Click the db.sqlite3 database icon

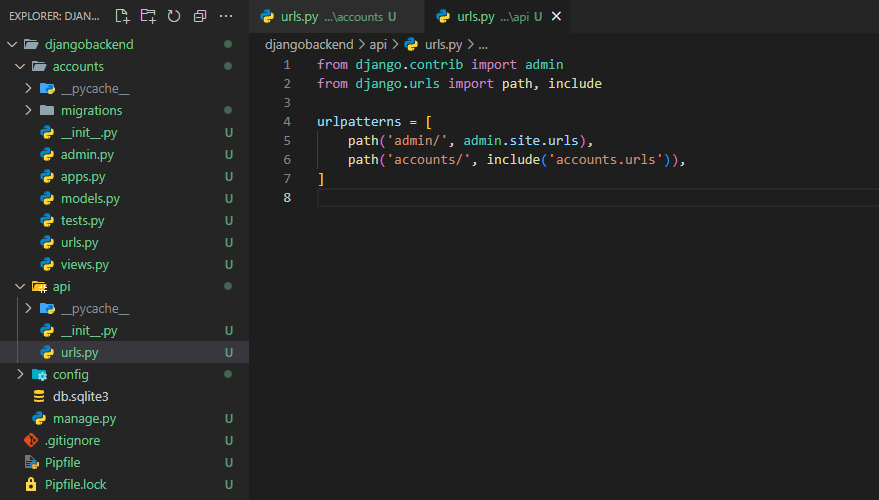39,396
